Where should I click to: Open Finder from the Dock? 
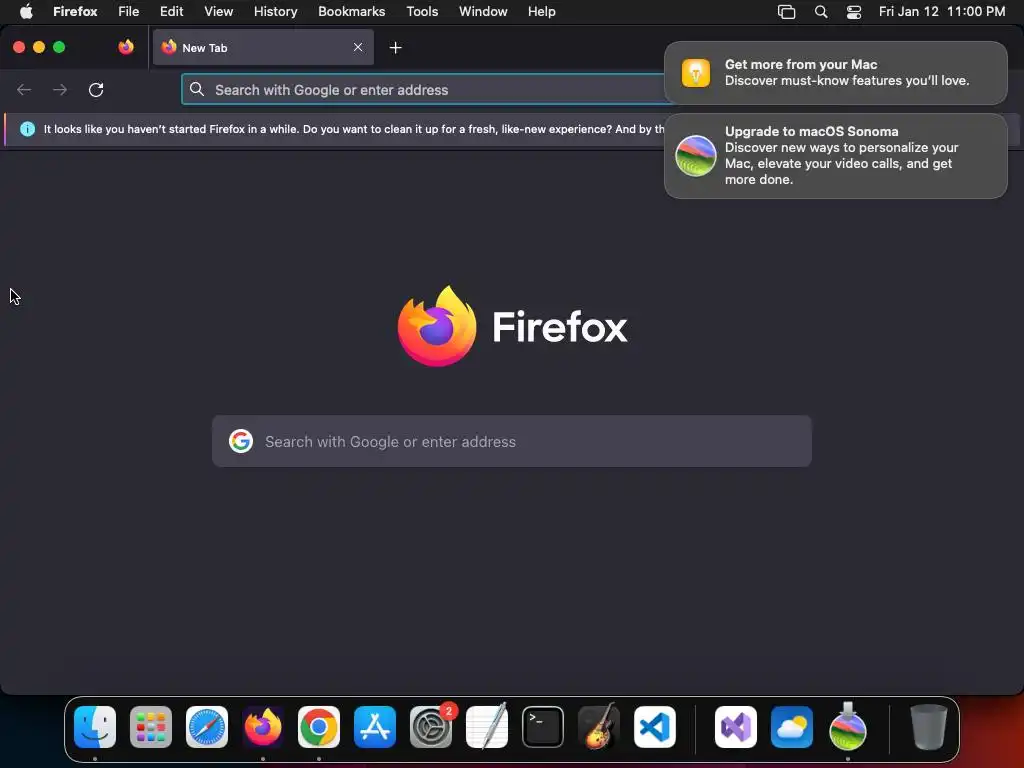tap(95, 727)
